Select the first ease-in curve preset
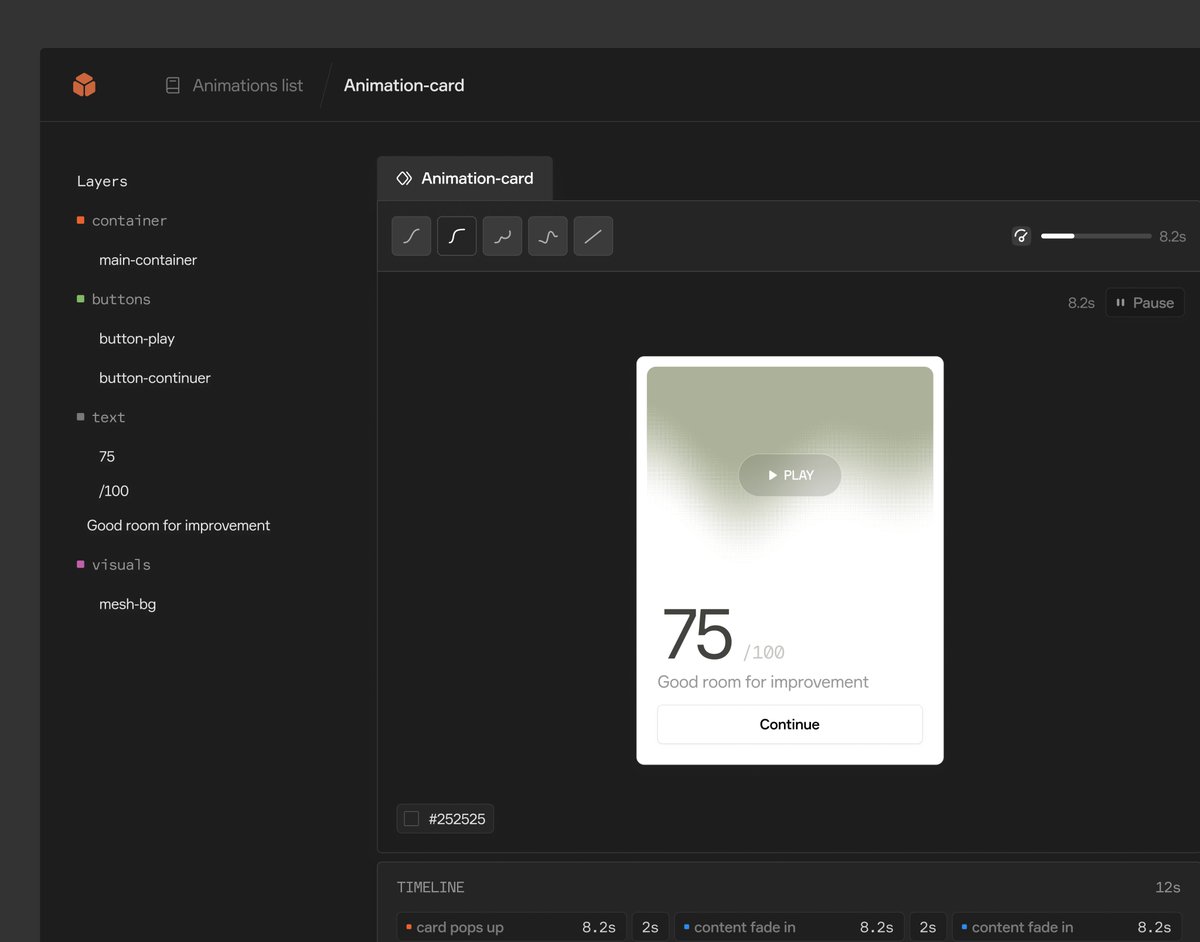Image resolution: width=1200 pixels, height=942 pixels. [x=411, y=236]
